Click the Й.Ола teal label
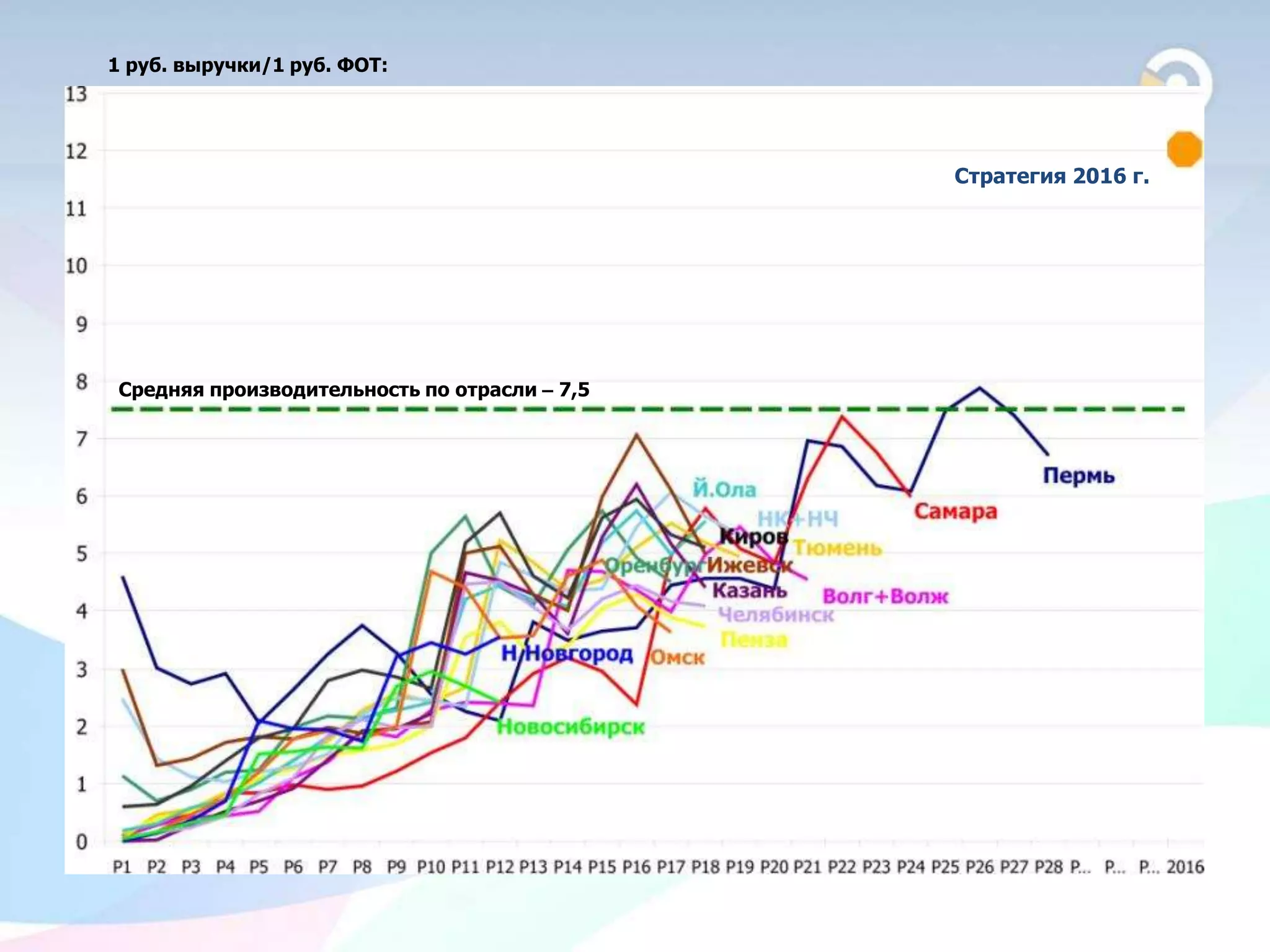Image resolution: width=1270 pixels, height=952 pixels. click(x=724, y=490)
